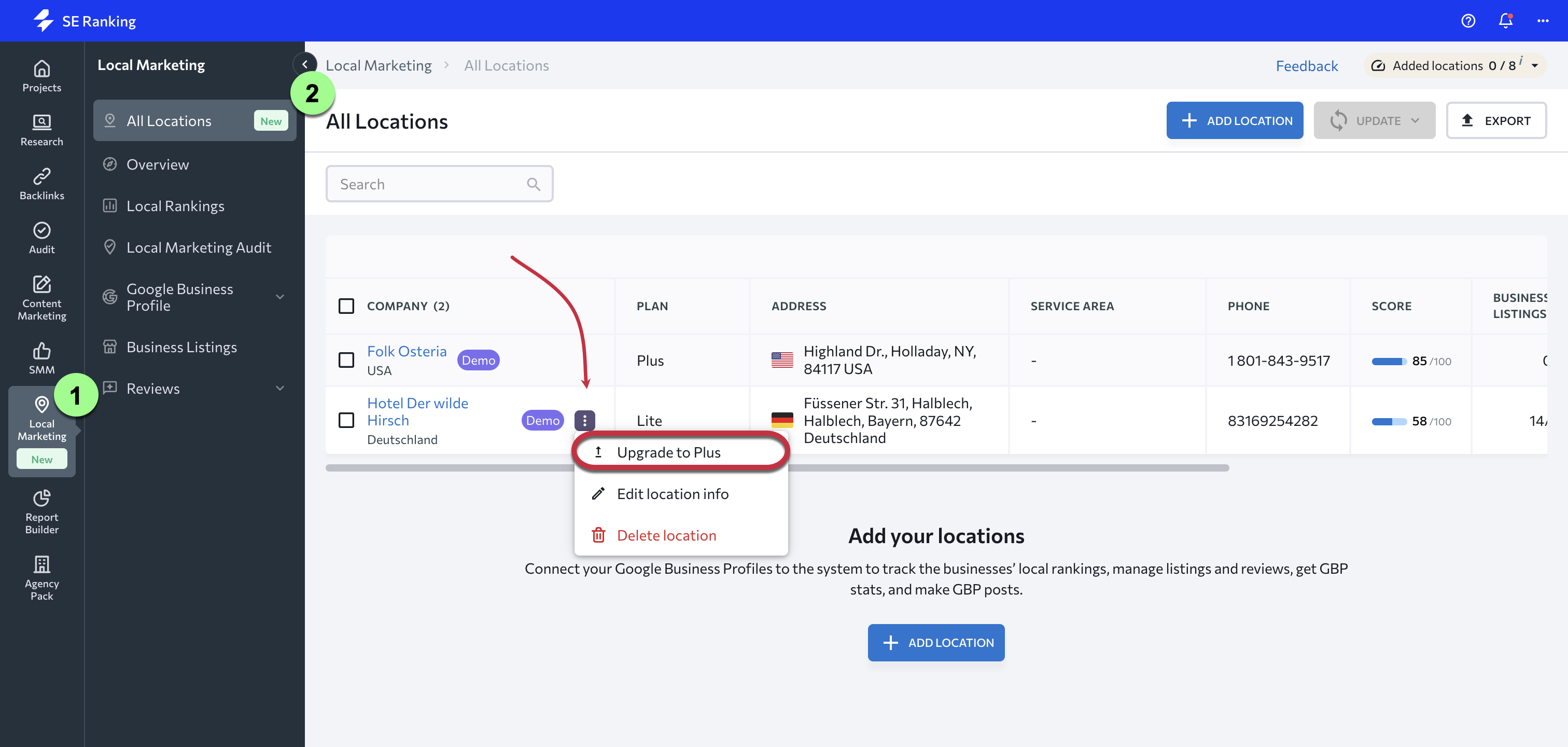Image resolution: width=1568 pixels, height=747 pixels.
Task: Go to Report Builder
Action: [41, 511]
